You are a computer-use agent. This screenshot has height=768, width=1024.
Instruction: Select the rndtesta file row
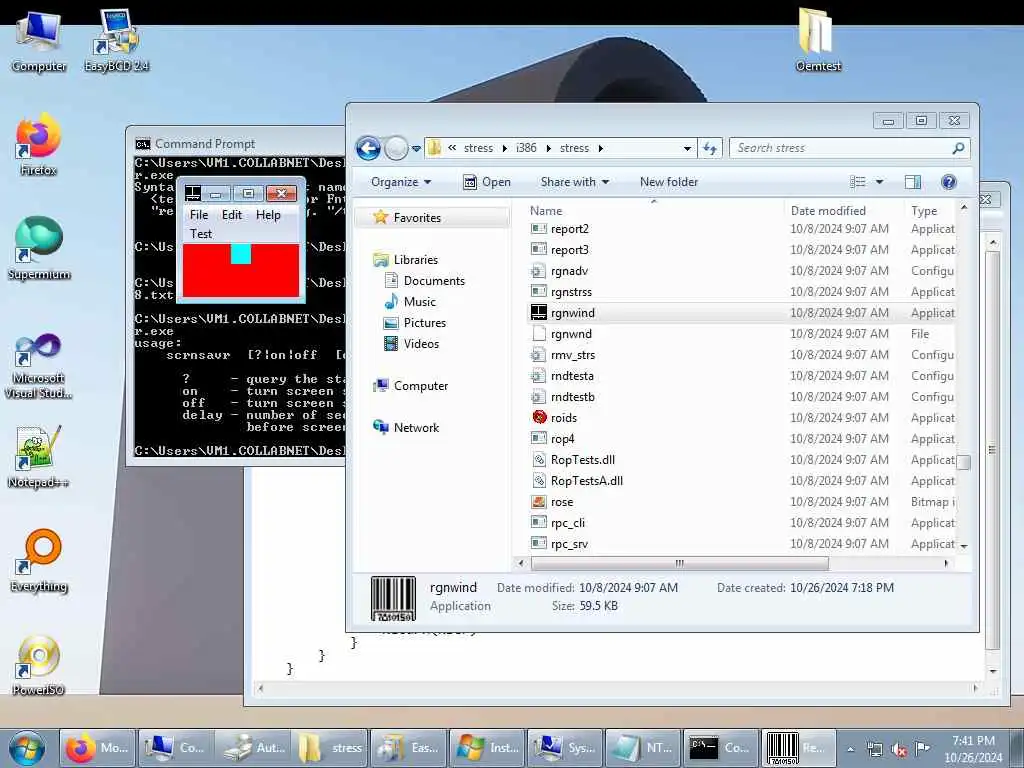[x=742, y=376]
